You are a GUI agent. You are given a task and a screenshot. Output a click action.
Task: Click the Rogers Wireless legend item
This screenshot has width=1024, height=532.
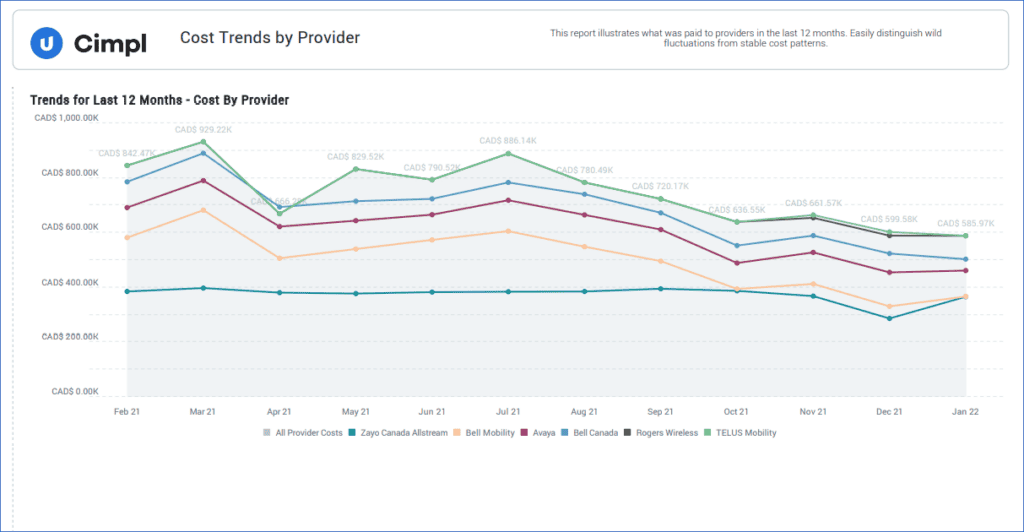(660, 433)
